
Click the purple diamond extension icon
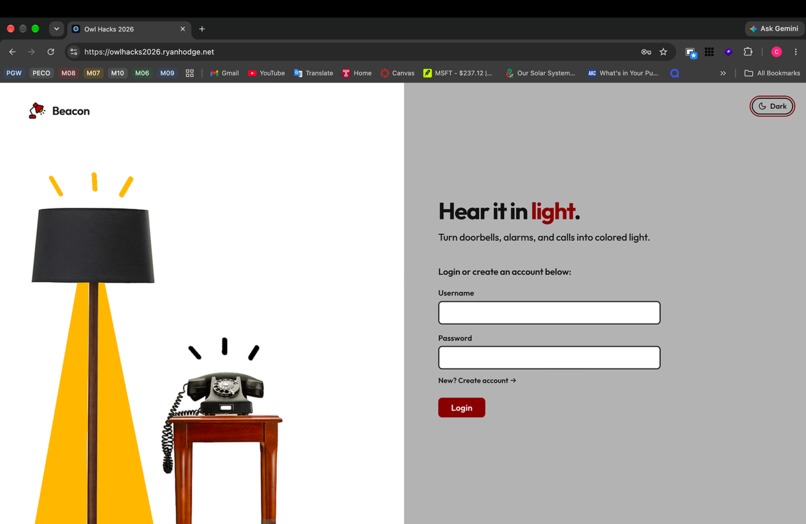[728, 52]
